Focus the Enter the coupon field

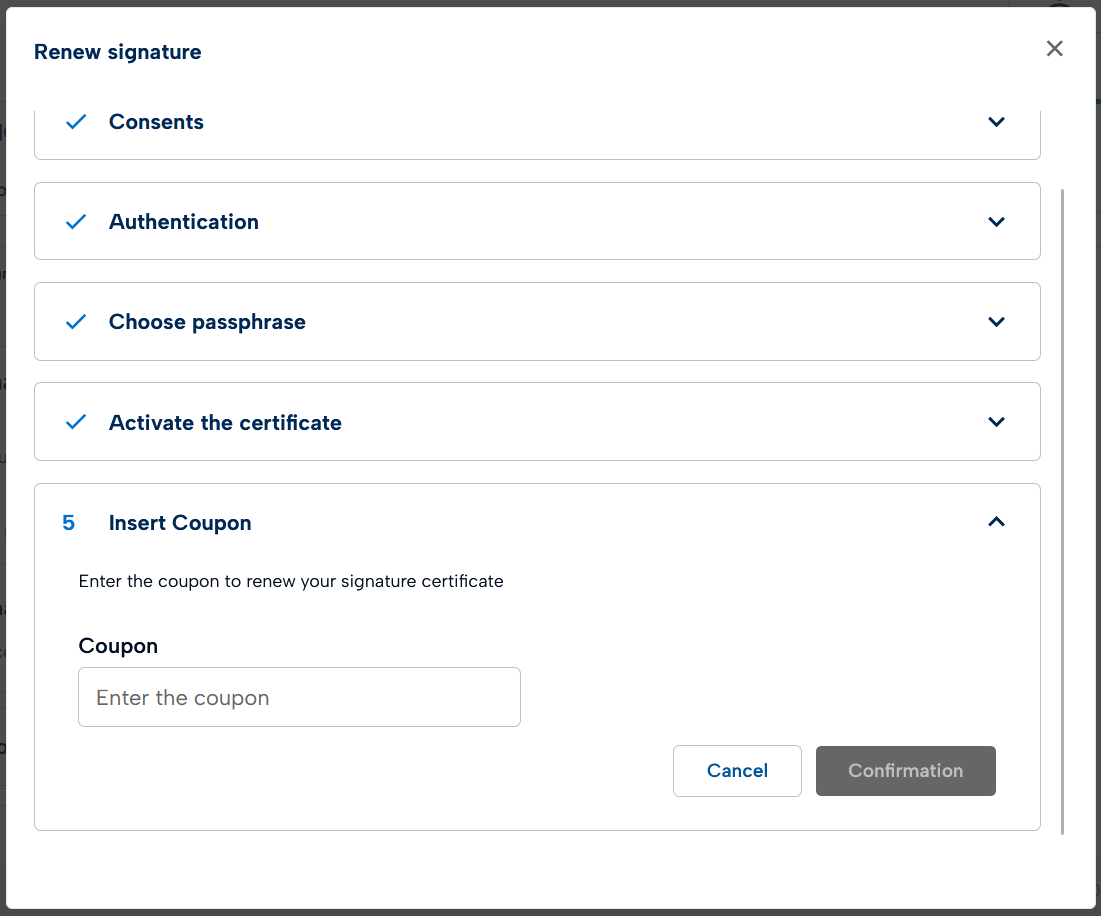click(299, 697)
